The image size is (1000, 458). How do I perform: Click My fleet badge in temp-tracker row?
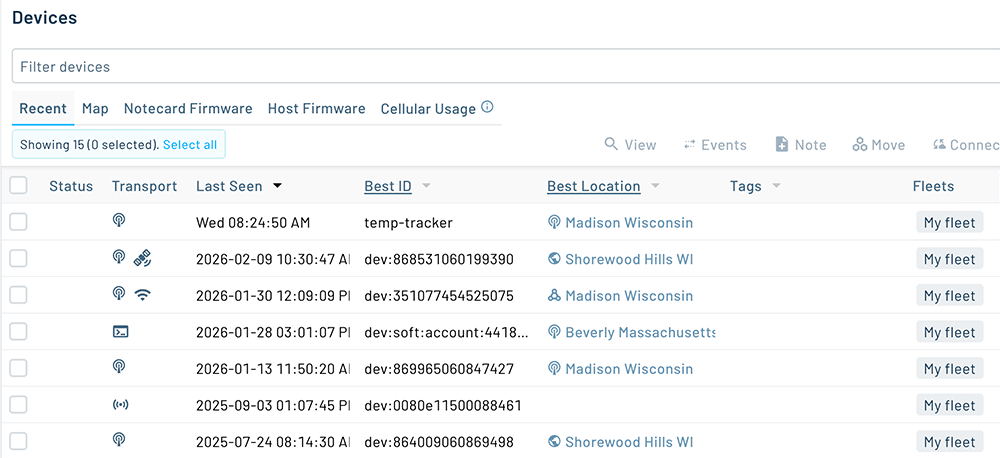pyautogui.click(x=950, y=223)
